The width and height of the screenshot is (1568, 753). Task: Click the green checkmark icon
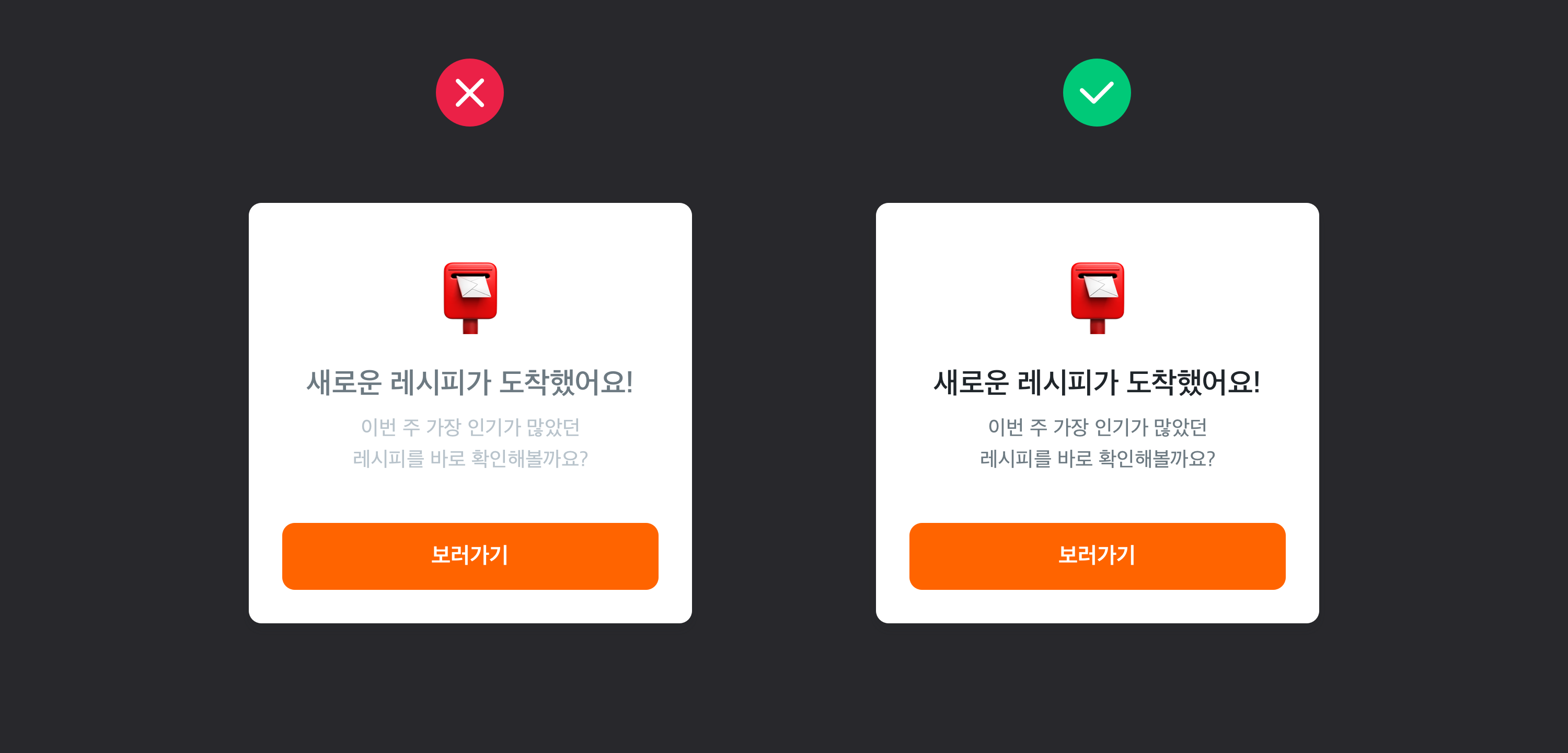[x=1096, y=93]
